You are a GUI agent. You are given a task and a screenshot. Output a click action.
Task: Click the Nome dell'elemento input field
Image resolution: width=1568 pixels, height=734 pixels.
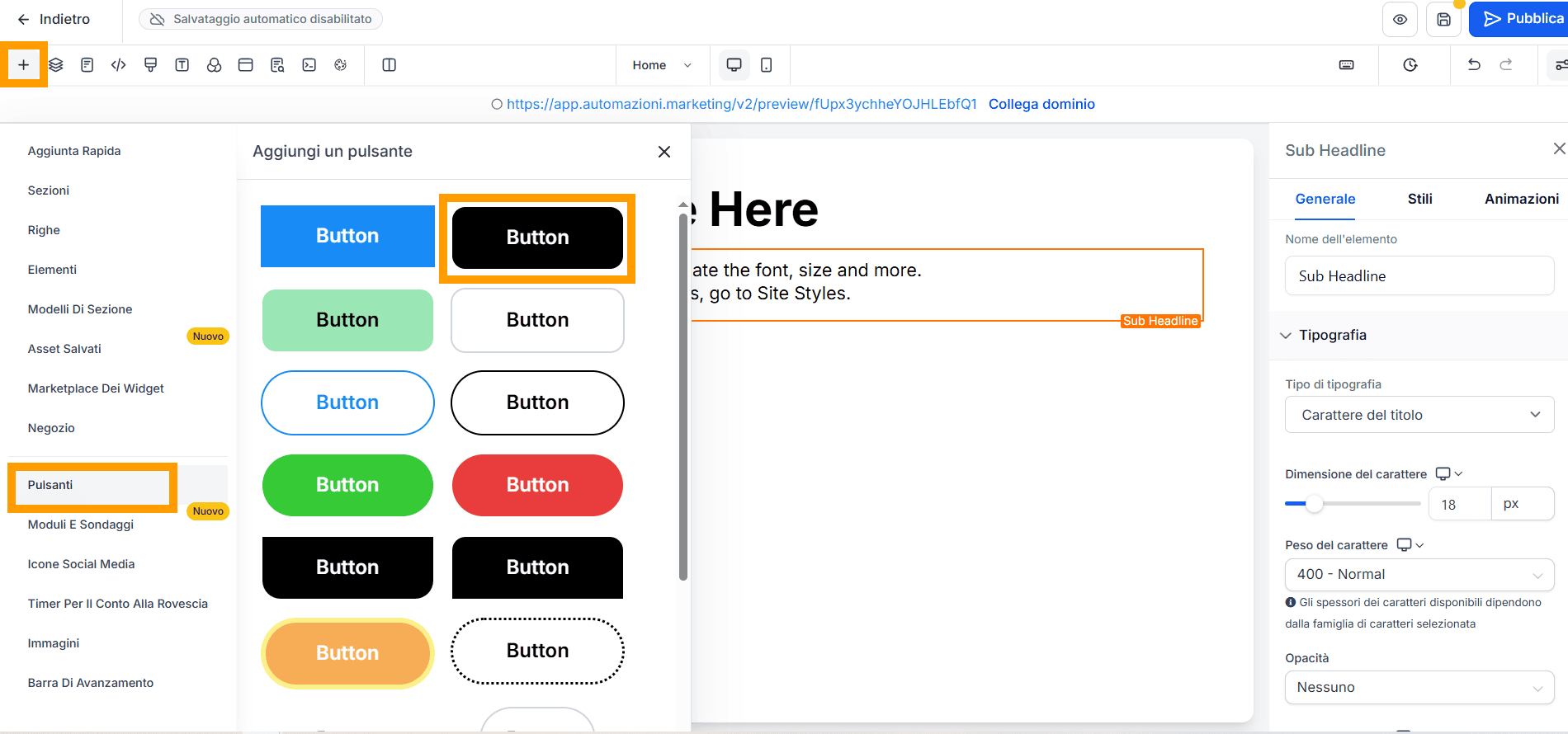click(x=1419, y=275)
